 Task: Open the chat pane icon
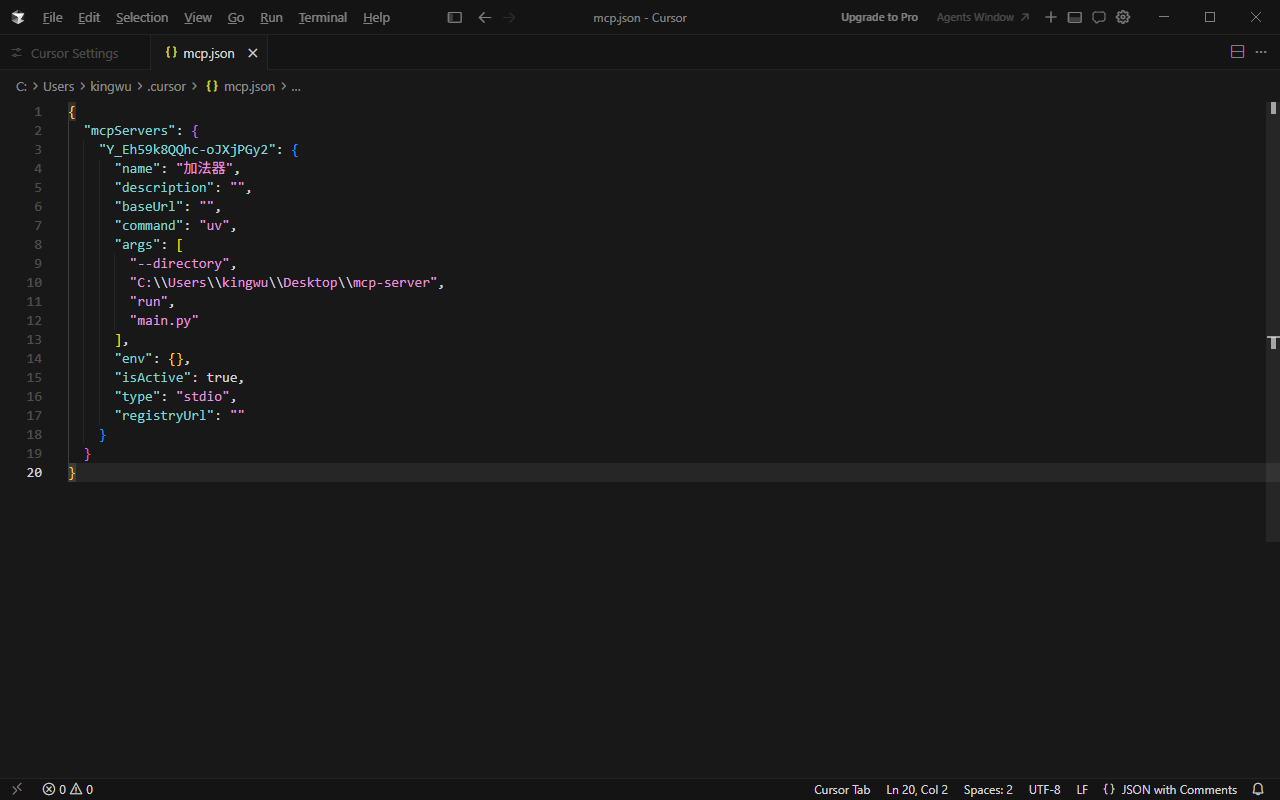[x=1099, y=17]
